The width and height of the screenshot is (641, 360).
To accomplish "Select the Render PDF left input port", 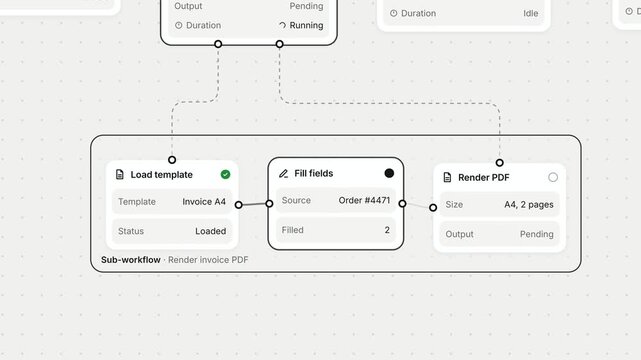I will [x=433, y=208].
